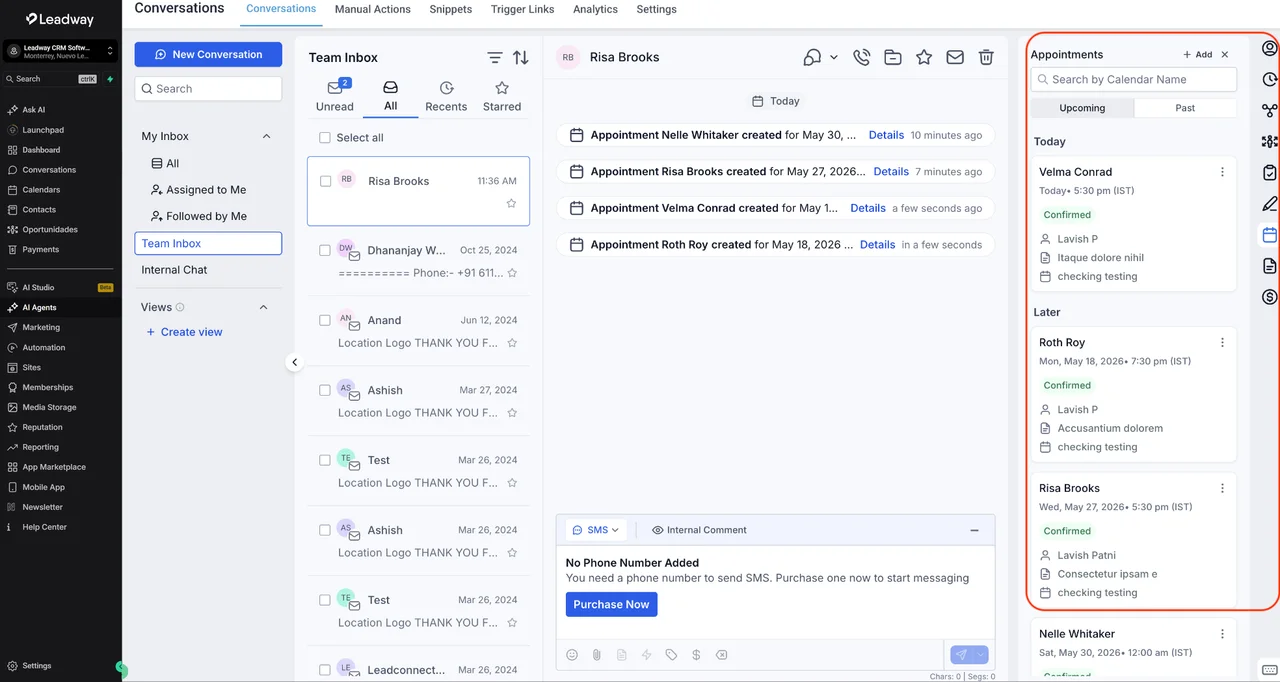Open Nelle Whitaker appointment options menu
This screenshot has height=682, width=1280.
(x=1222, y=634)
